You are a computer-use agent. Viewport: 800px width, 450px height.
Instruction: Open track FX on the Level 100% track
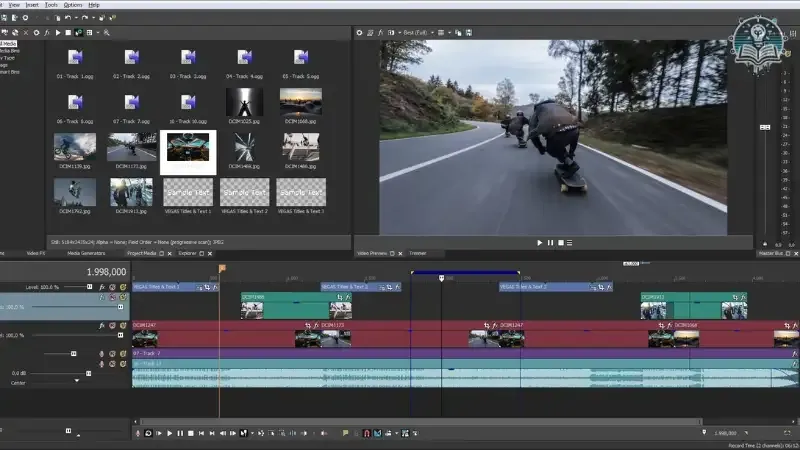[102, 287]
